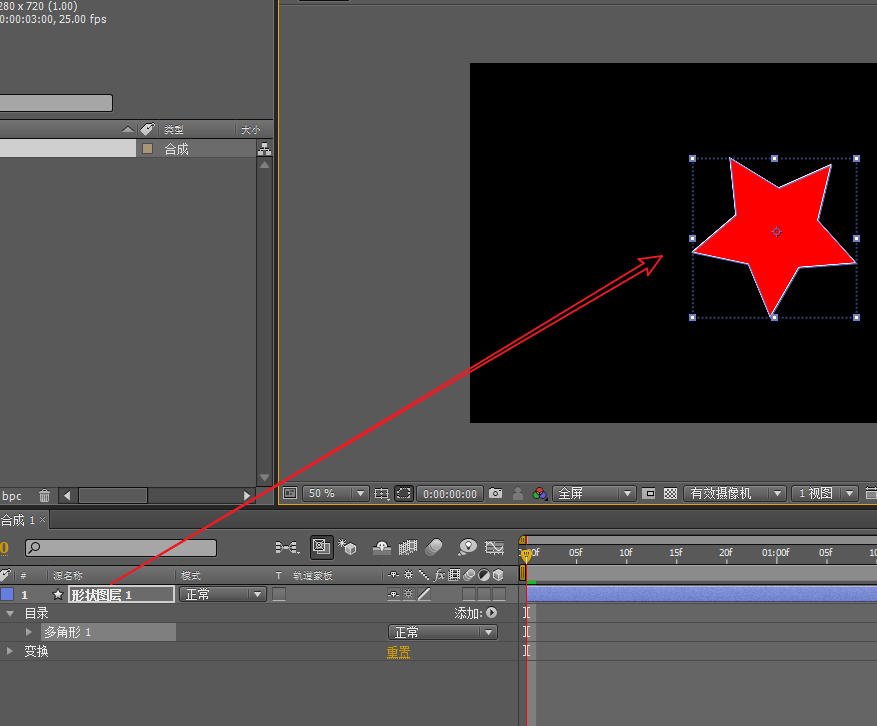Open the 50 % magnification dropdown
The width and height of the screenshot is (877, 726).
coord(335,493)
